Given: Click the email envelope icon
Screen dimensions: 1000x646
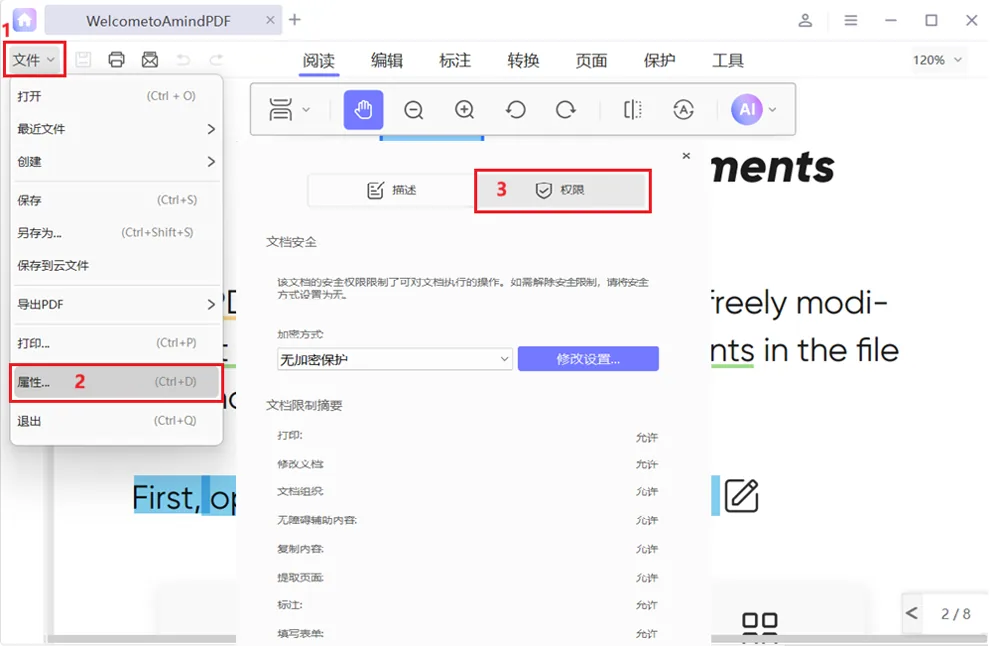Looking at the screenshot, I should click(150, 60).
